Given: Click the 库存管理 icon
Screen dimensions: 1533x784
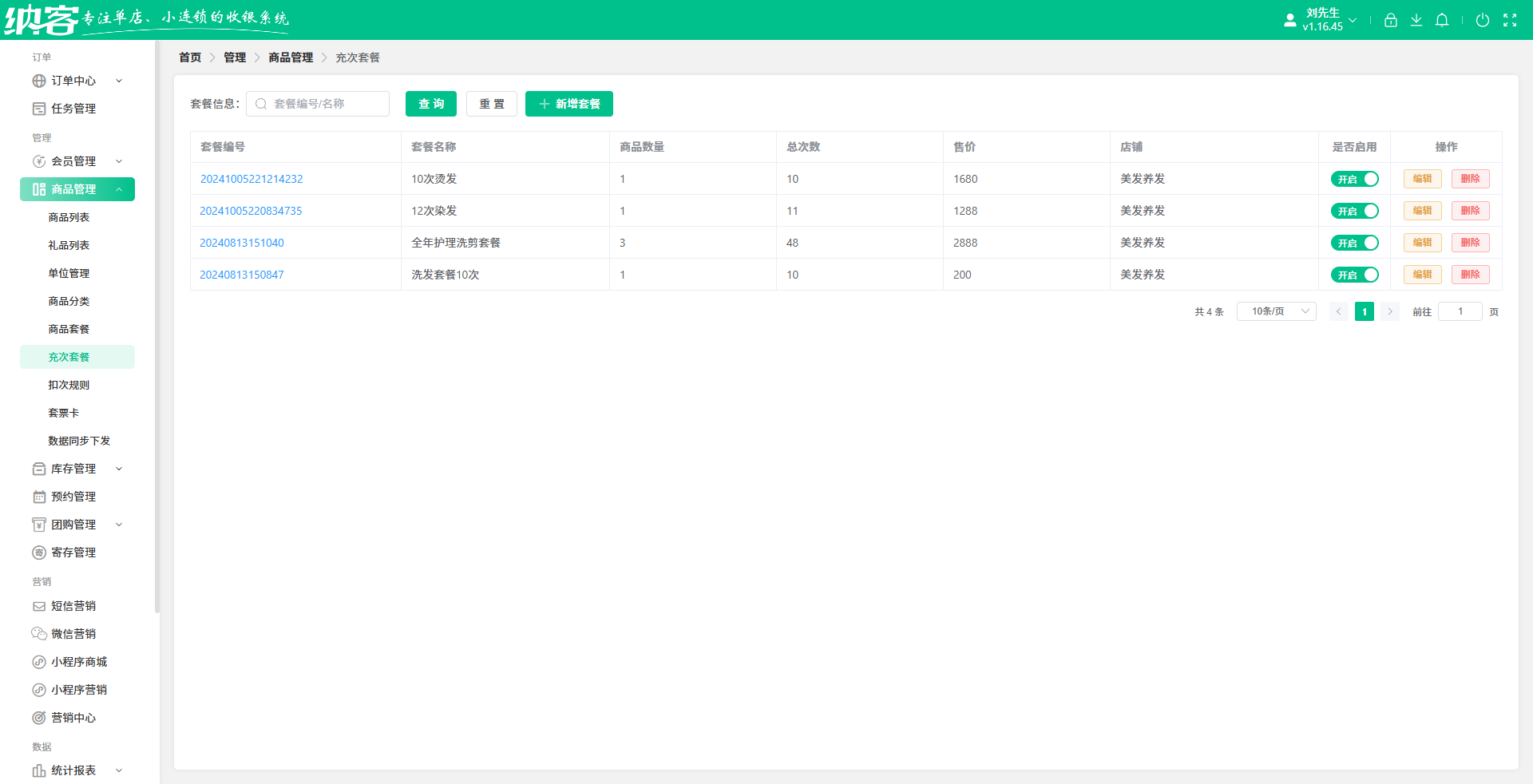Looking at the screenshot, I should (39, 469).
